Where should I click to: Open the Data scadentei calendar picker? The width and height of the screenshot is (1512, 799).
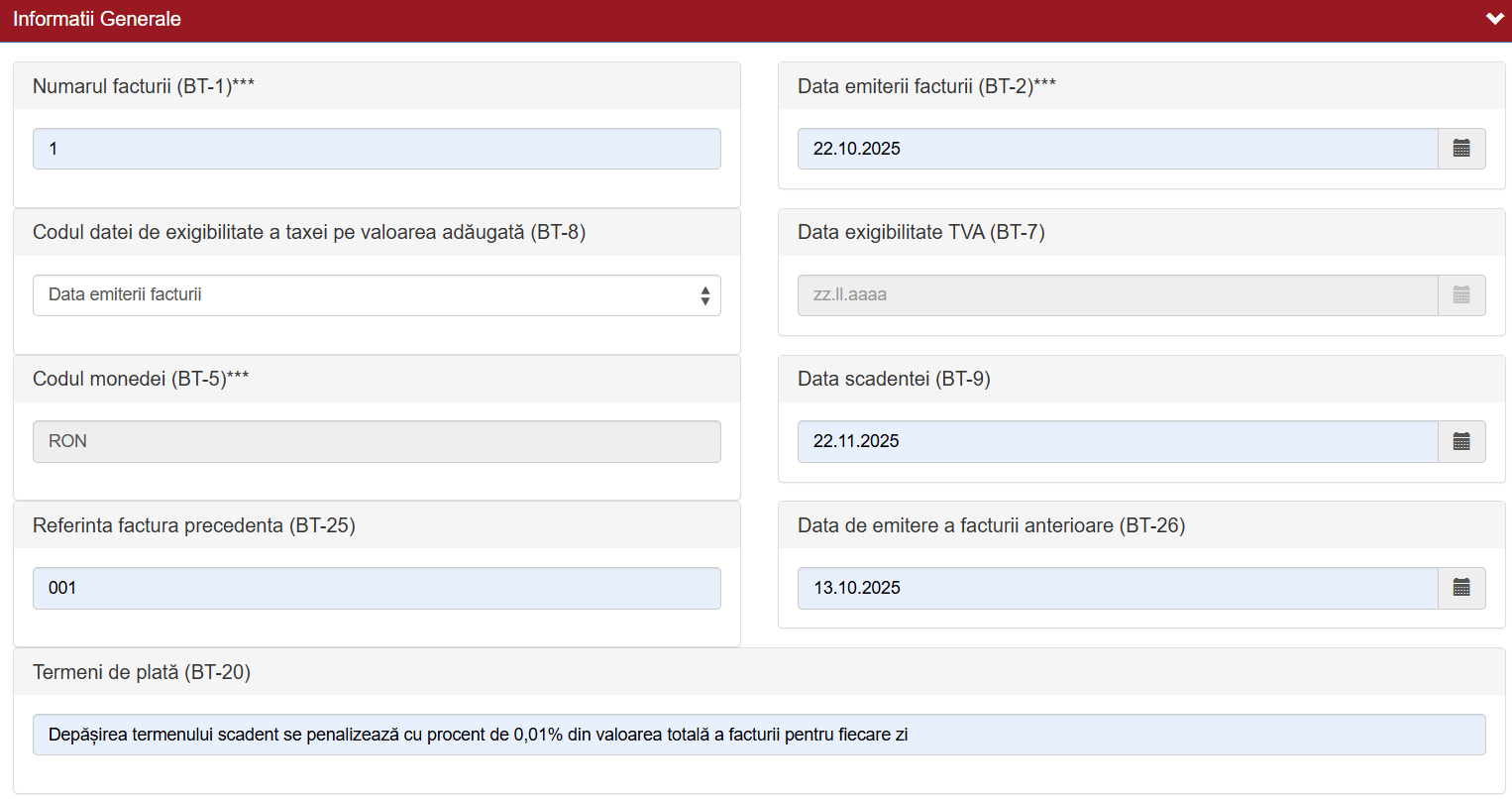[1461, 441]
